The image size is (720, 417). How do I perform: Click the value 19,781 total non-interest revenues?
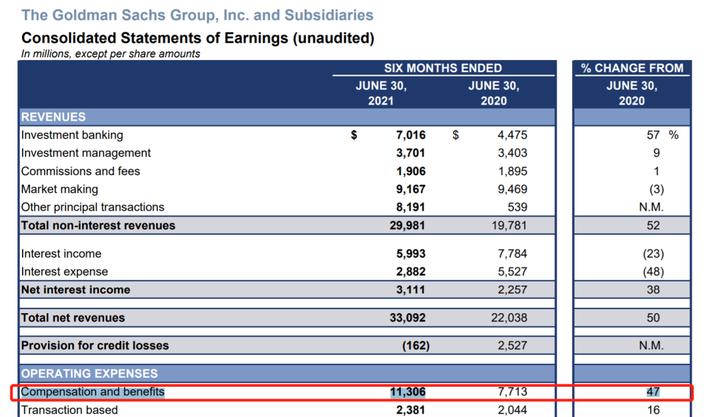point(509,225)
